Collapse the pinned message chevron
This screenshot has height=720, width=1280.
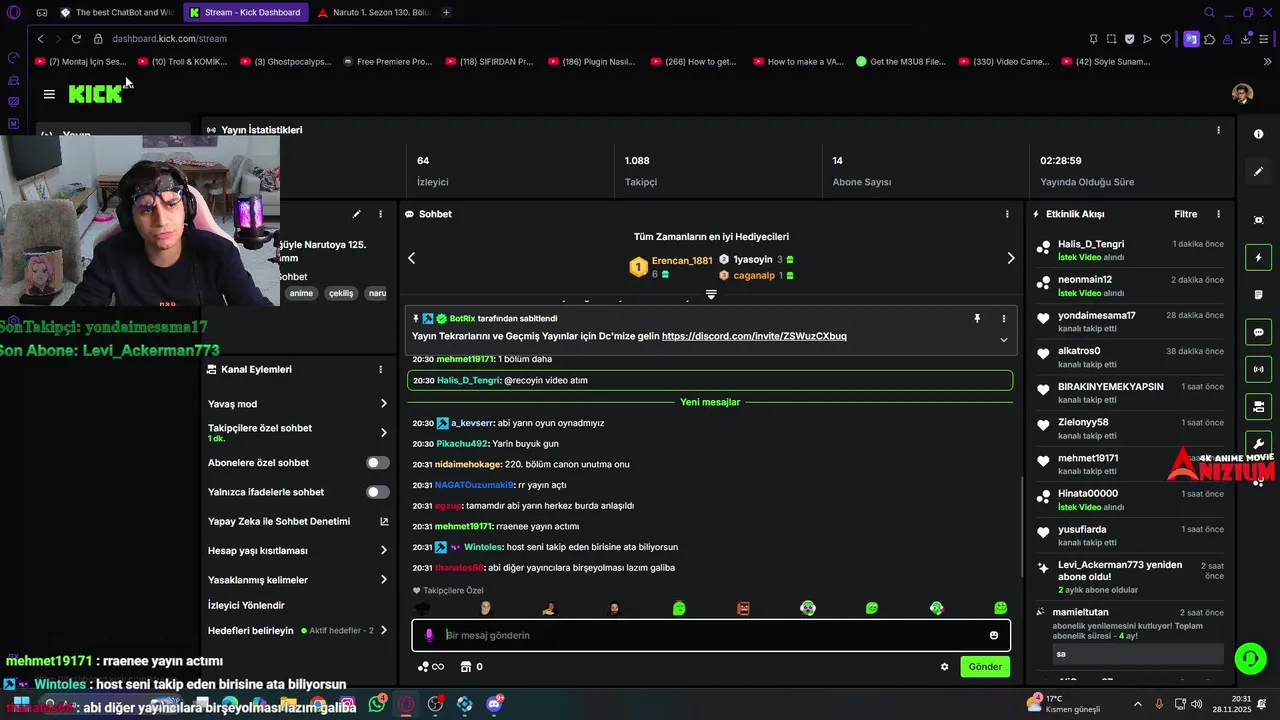[1003, 340]
